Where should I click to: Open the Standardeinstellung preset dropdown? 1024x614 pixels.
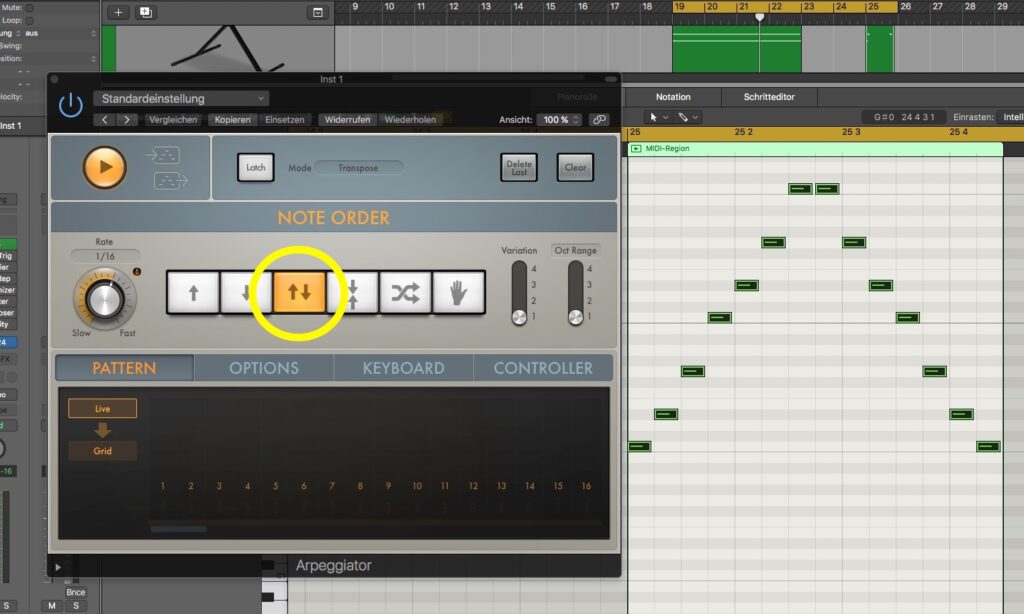click(x=181, y=99)
